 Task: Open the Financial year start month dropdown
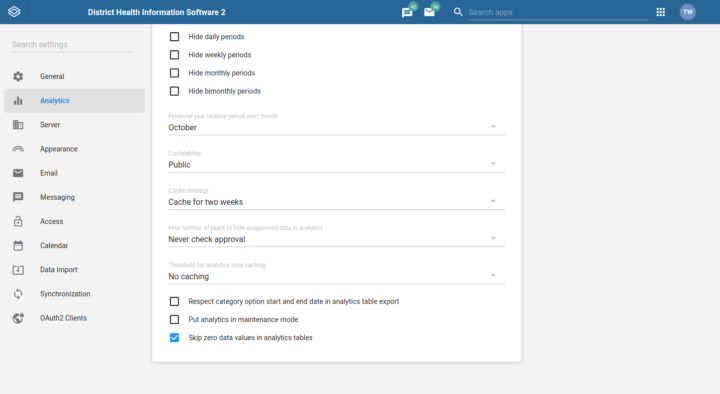[x=337, y=127]
